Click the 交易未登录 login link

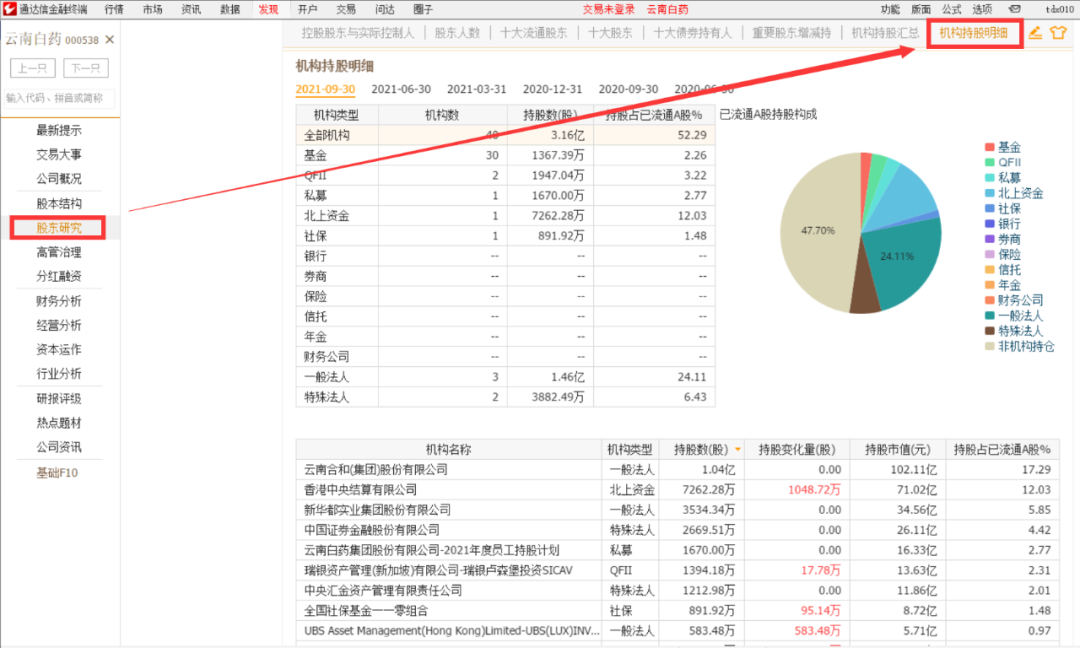(x=609, y=10)
